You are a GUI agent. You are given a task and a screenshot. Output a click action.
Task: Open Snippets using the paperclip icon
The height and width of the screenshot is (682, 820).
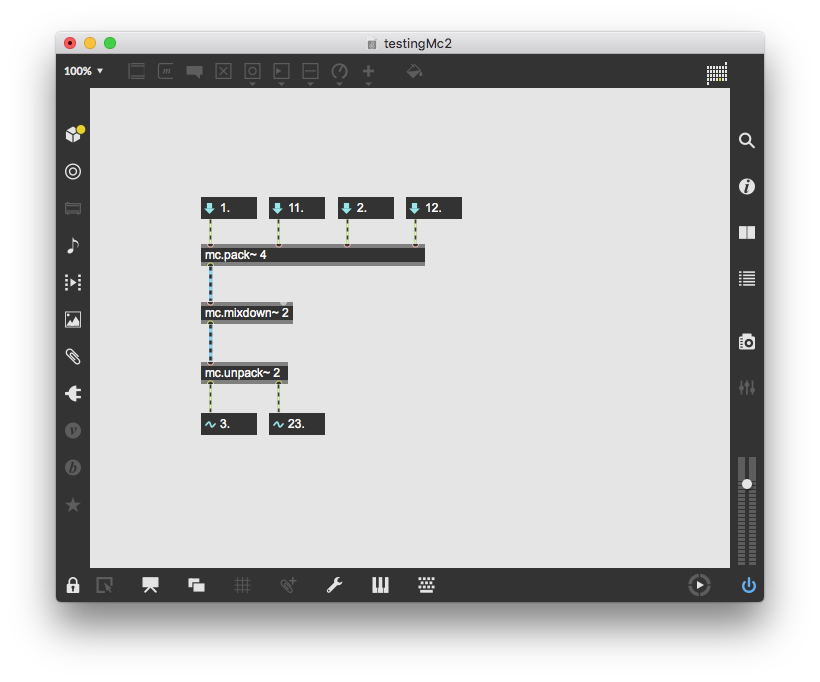tap(73, 356)
